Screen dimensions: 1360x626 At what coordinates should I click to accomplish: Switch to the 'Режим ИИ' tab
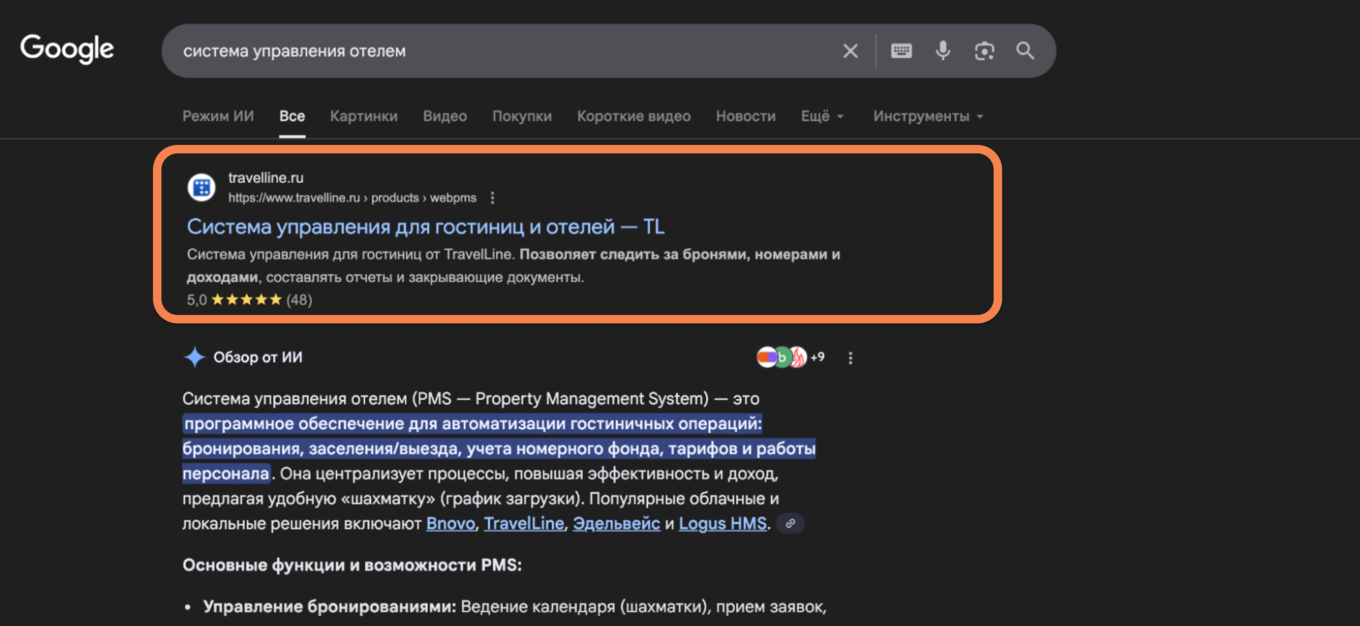[x=218, y=116]
